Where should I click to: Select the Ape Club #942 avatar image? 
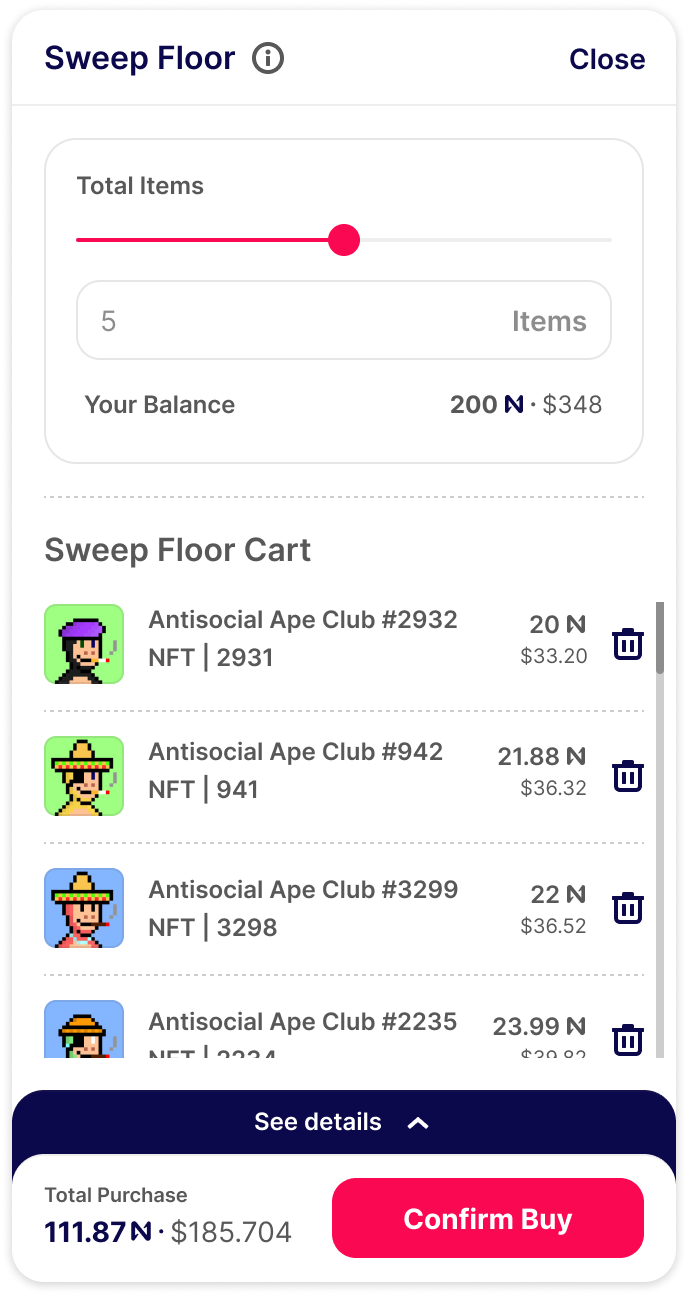pos(84,776)
